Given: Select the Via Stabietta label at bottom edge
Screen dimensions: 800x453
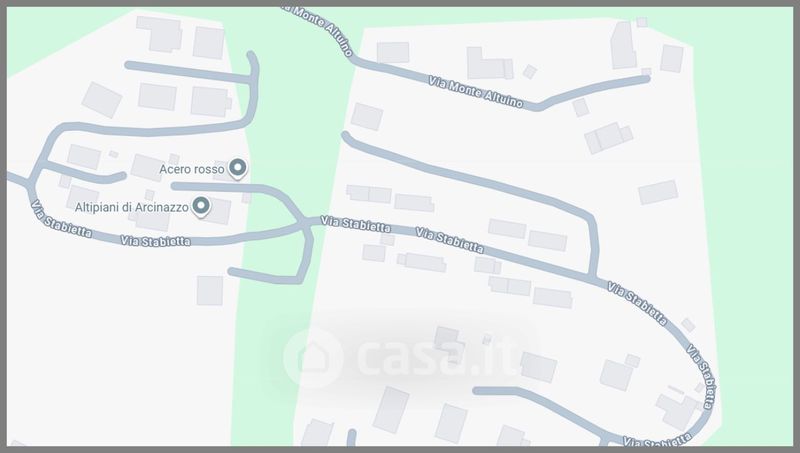Looking at the screenshot, I should click(x=657, y=442).
